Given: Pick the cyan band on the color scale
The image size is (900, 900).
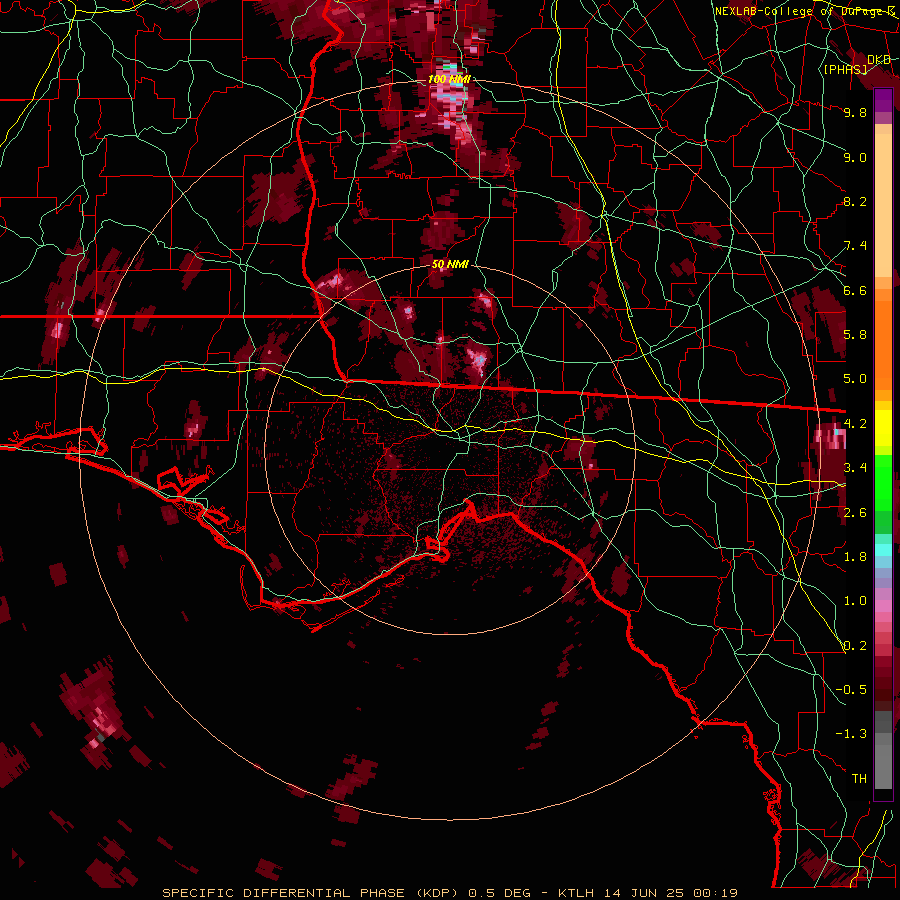Looking at the screenshot, I should (x=883, y=550).
